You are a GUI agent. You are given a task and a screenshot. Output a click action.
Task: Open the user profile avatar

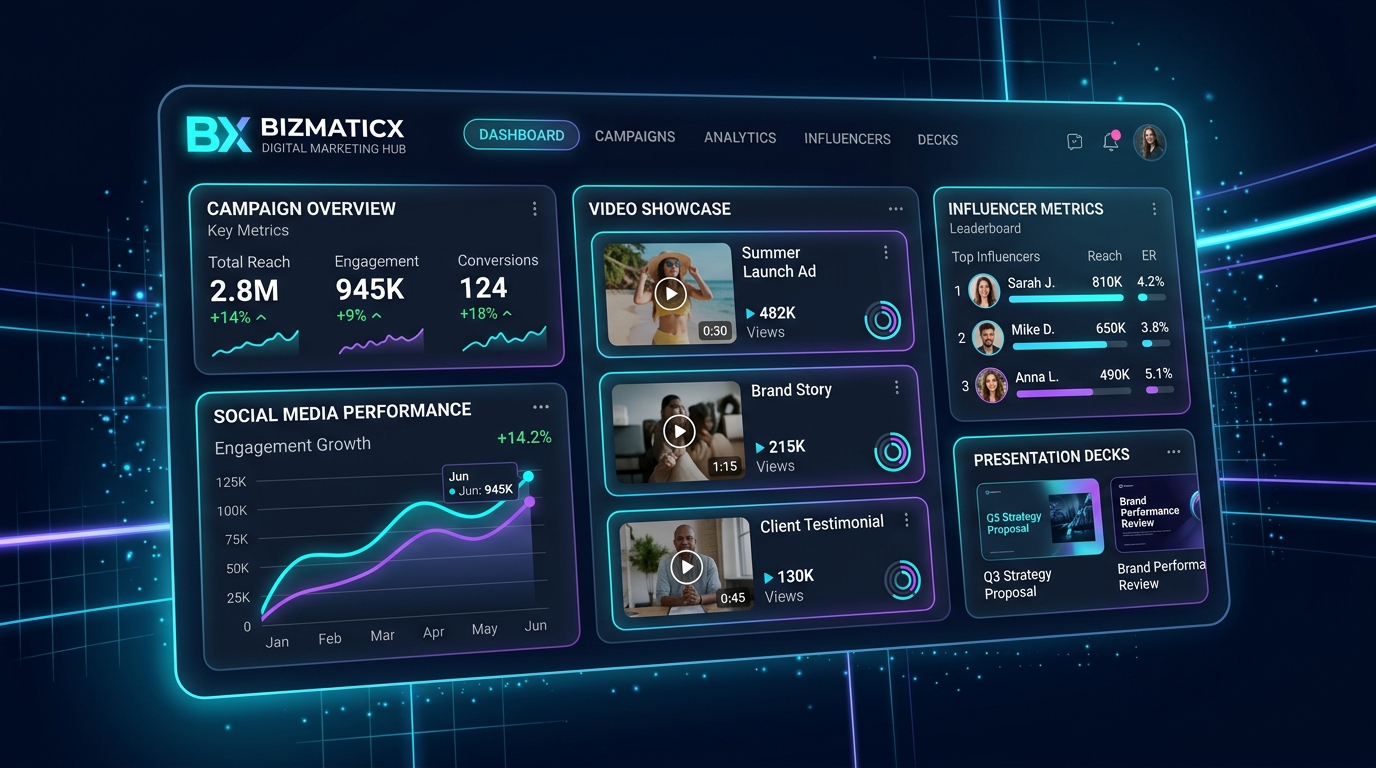[x=1150, y=142]
